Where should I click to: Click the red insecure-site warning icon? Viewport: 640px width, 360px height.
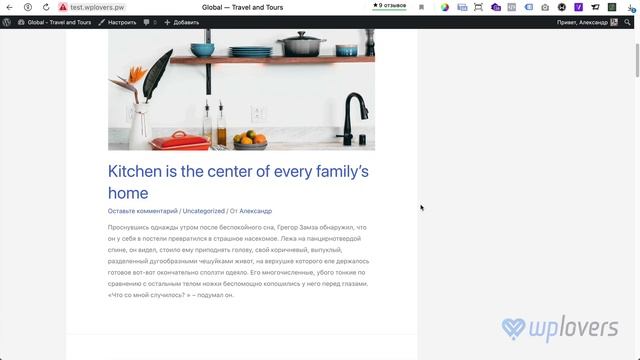coord(63,7)
